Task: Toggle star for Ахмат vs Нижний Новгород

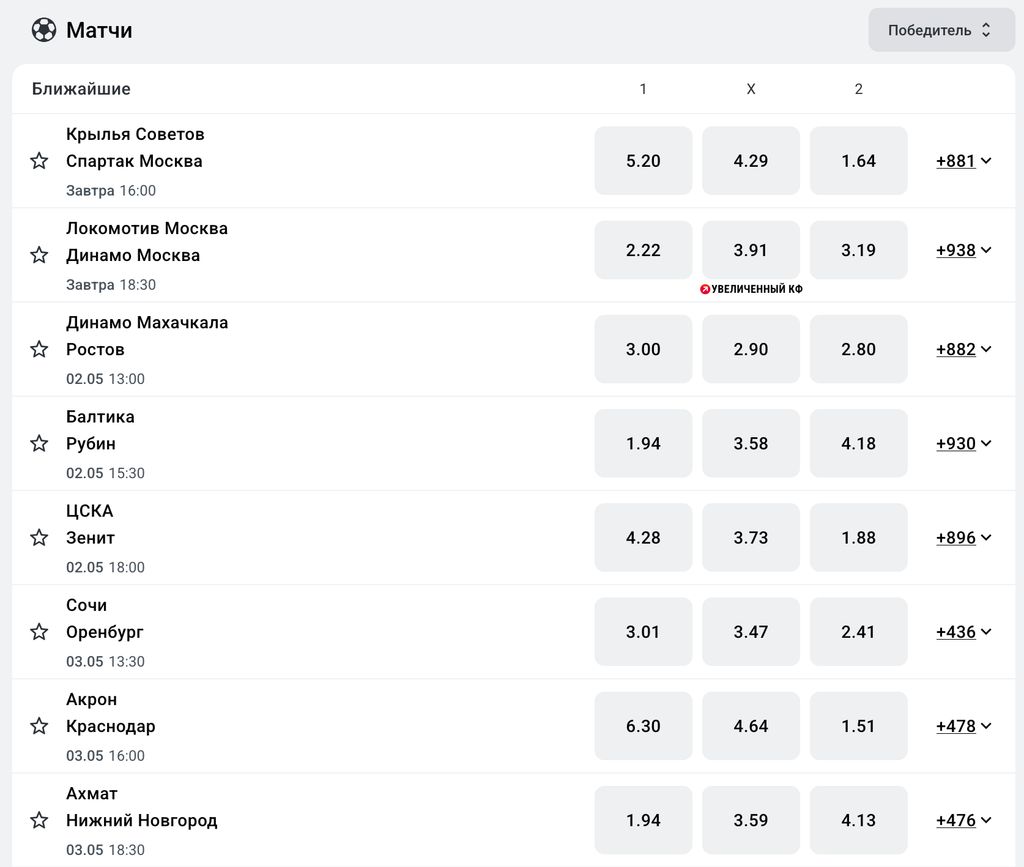Action: (39, 820)
